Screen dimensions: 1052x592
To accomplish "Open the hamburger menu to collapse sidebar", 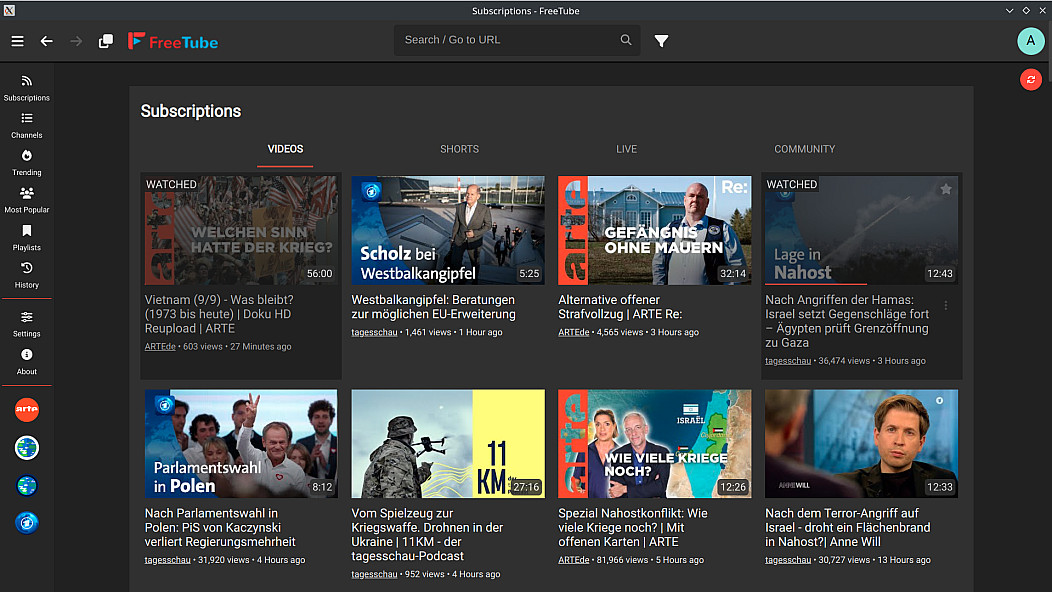I will point(17,41).
